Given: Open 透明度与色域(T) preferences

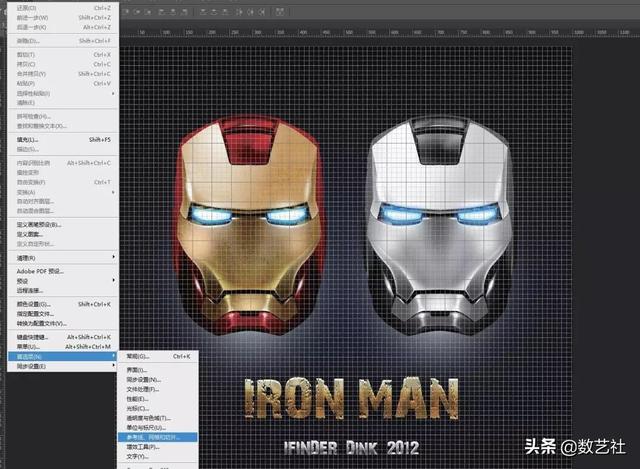Looking at the screenshot, I should point(158,418).
